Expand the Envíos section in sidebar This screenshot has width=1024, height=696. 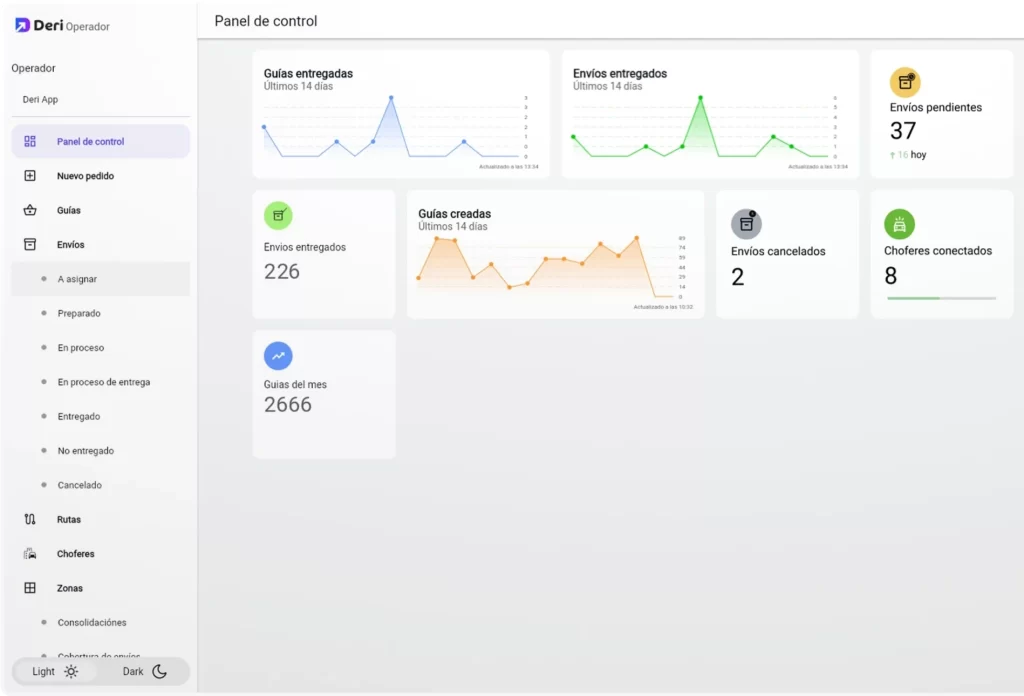click(70, 244)
